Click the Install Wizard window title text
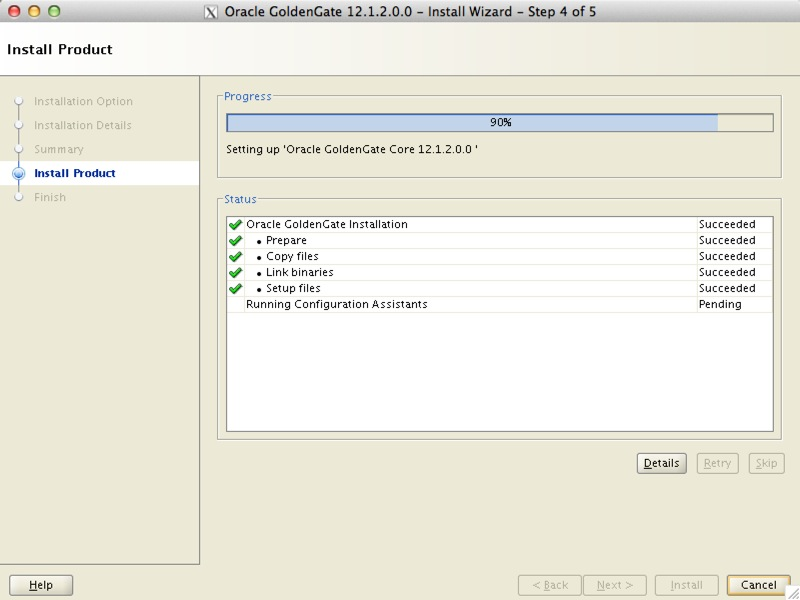The height and width of the screenshot is (600, 800). coord(410,12)
